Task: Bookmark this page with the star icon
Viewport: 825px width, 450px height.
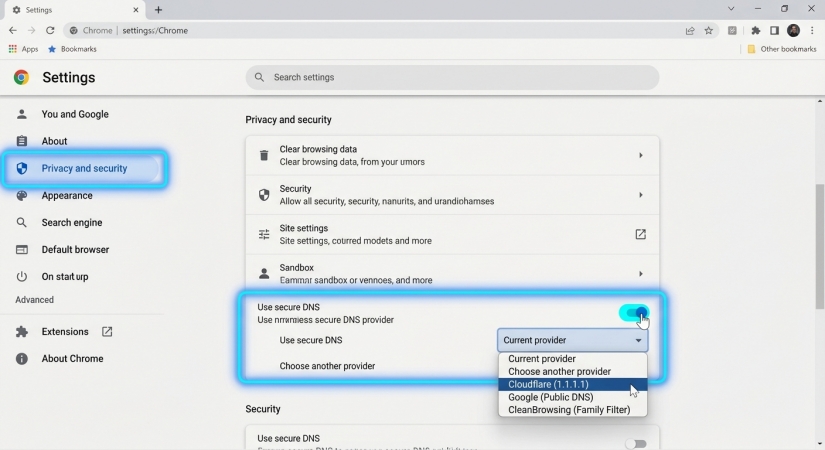Action: (709, 31)
